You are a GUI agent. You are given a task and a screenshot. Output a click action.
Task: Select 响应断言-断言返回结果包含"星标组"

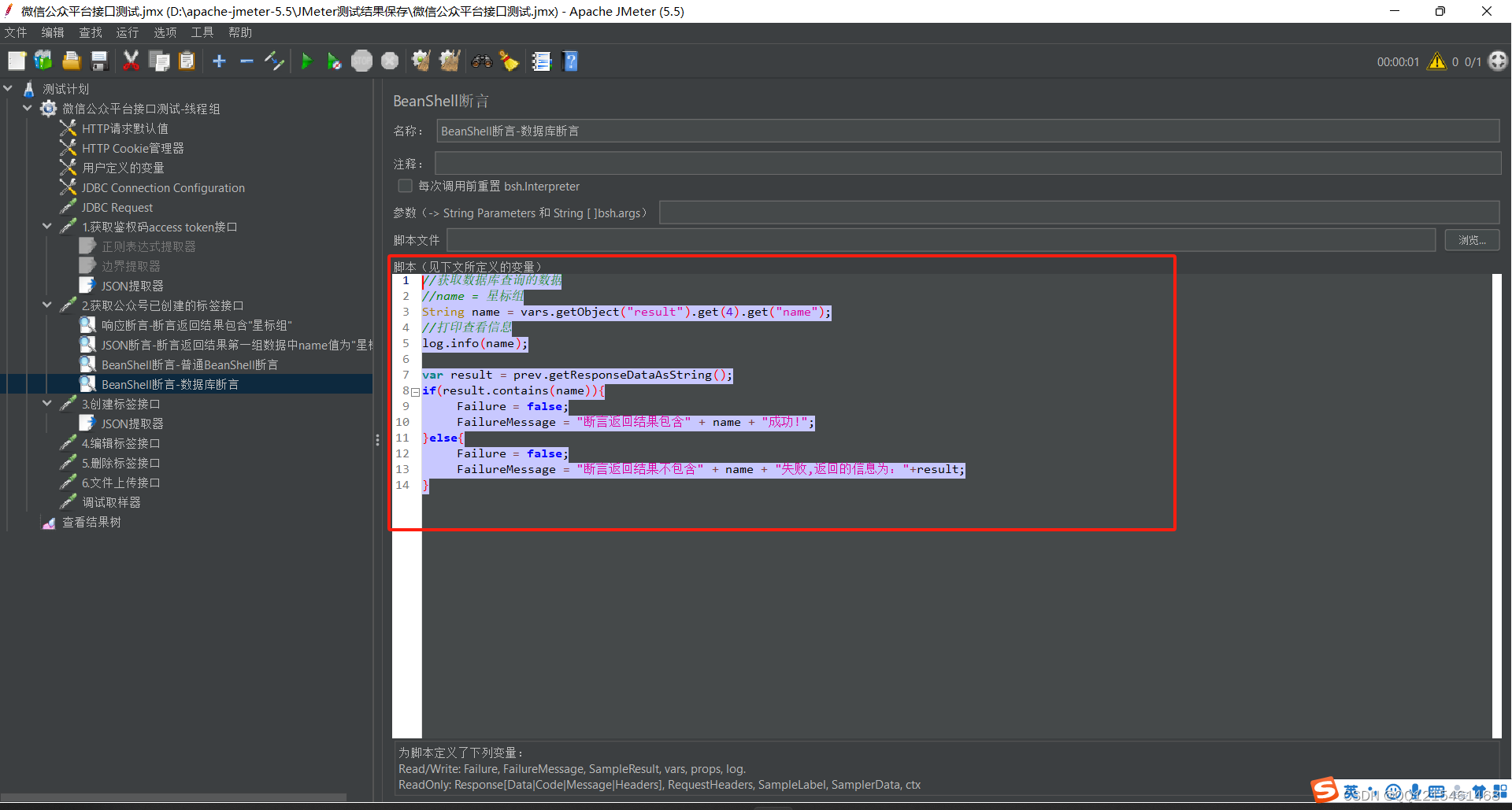pos(196,325)
